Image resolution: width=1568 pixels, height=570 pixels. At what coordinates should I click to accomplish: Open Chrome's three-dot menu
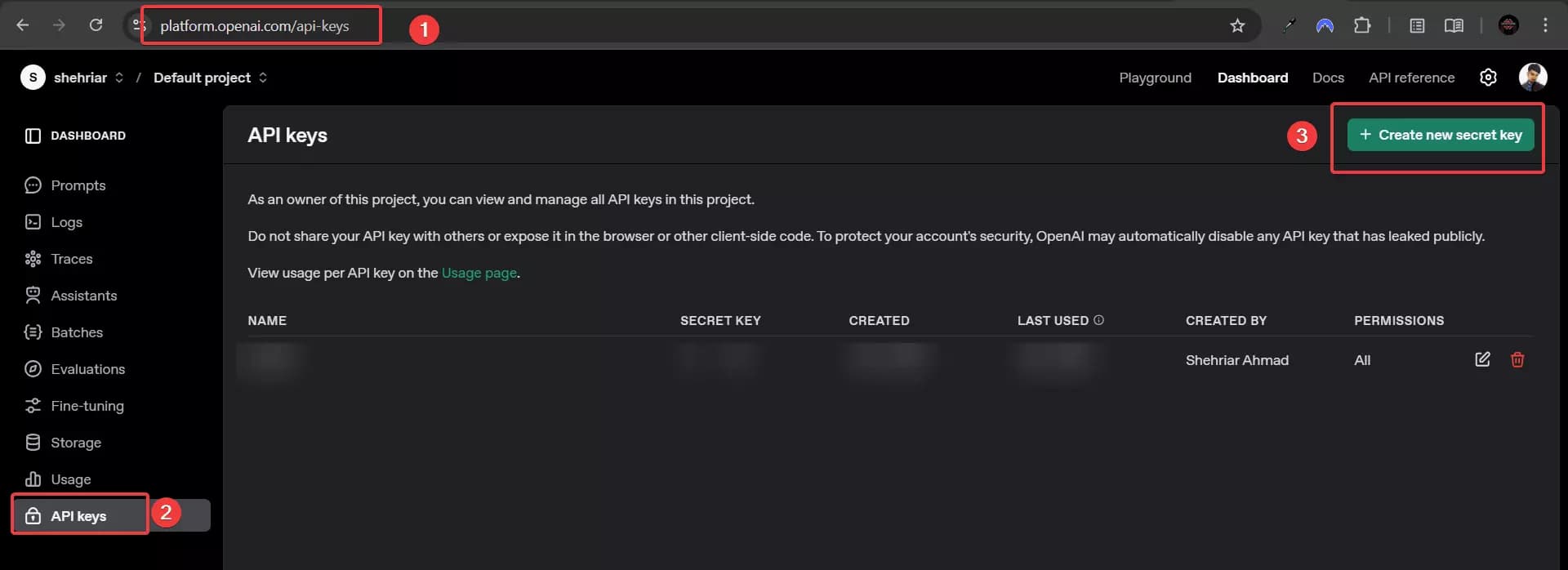pos(1545,25)
